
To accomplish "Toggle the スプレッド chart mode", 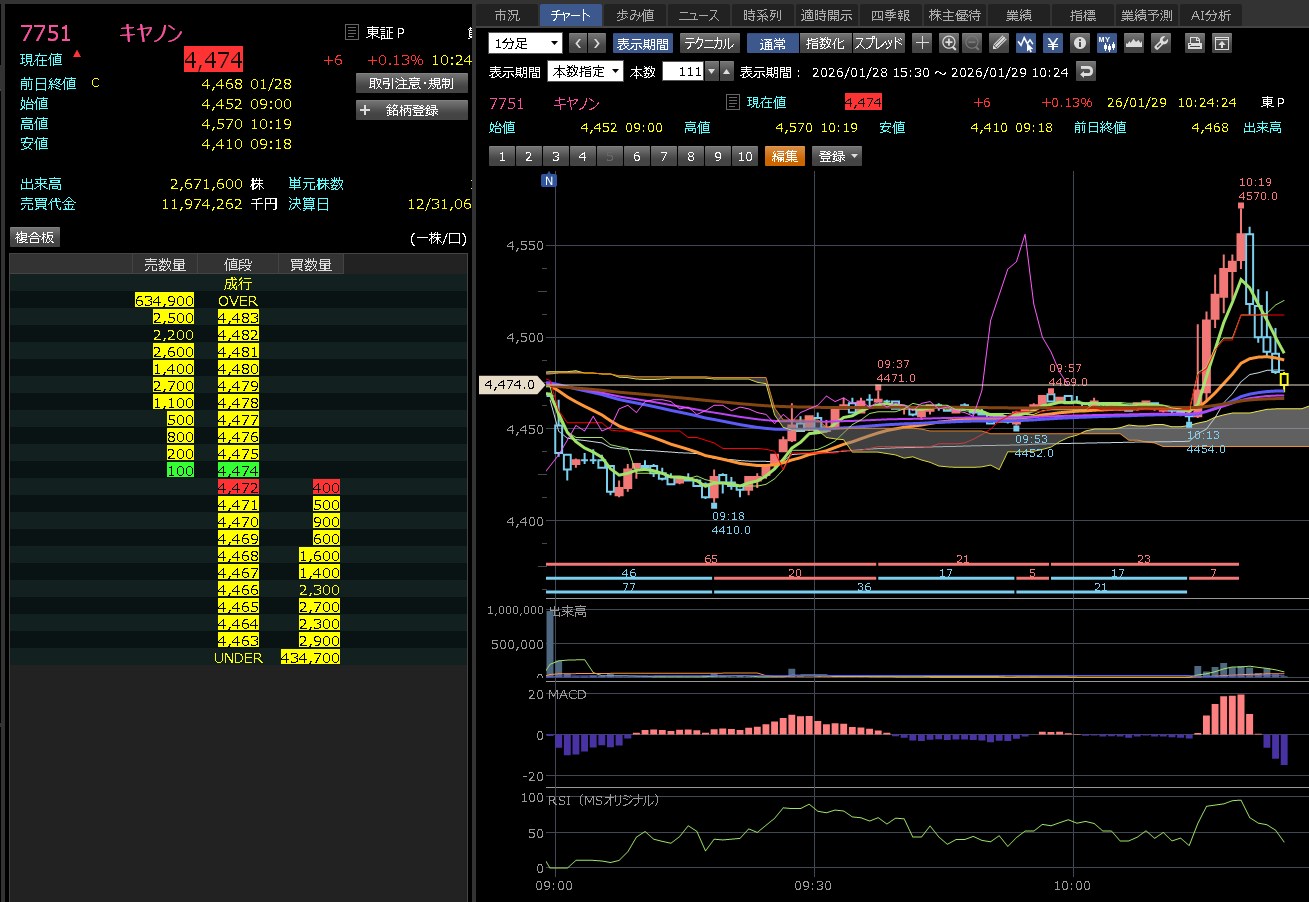I will pyautogui.click(x=878, y=43).
